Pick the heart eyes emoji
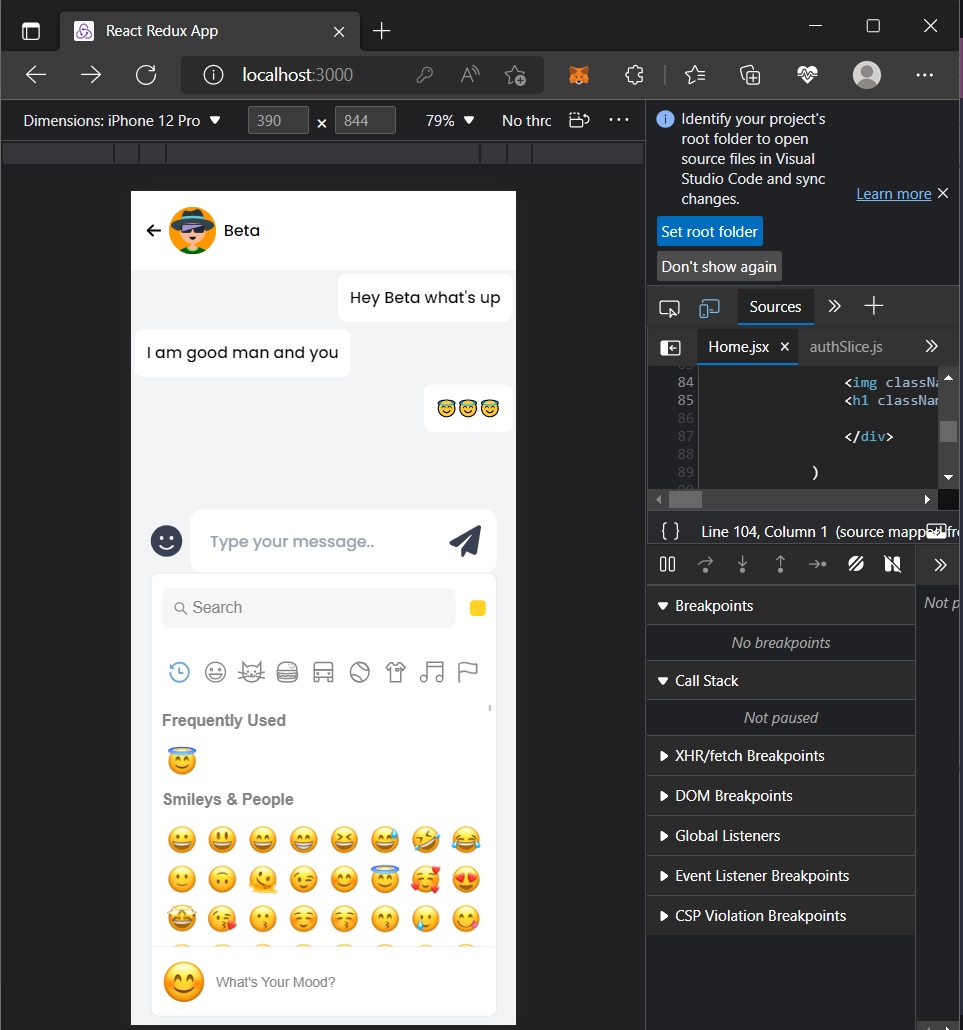Viewport: 963px width, 1030px height. [x=466, y=880]
